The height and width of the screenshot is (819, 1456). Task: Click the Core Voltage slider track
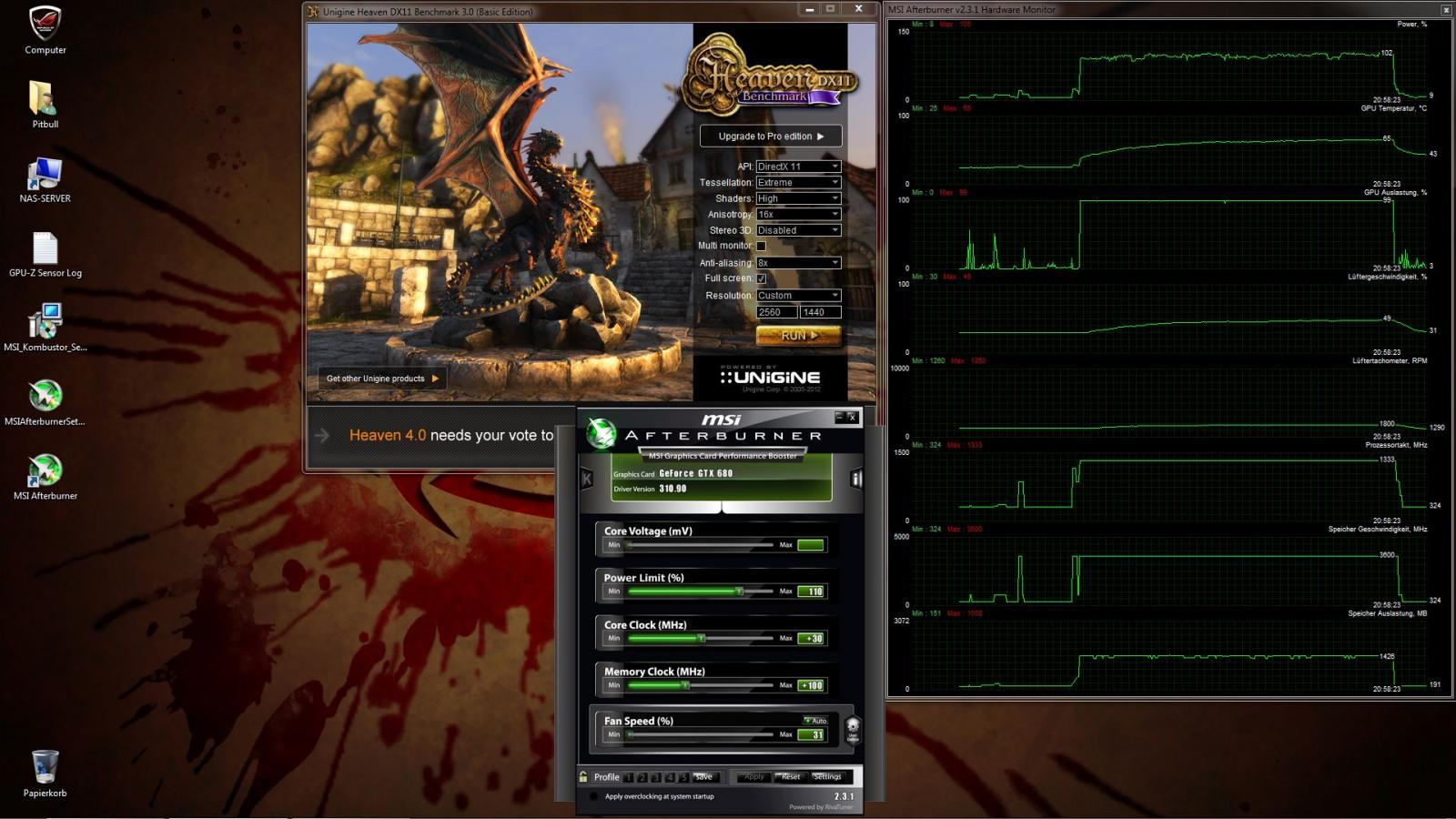(x=699, y=545)
